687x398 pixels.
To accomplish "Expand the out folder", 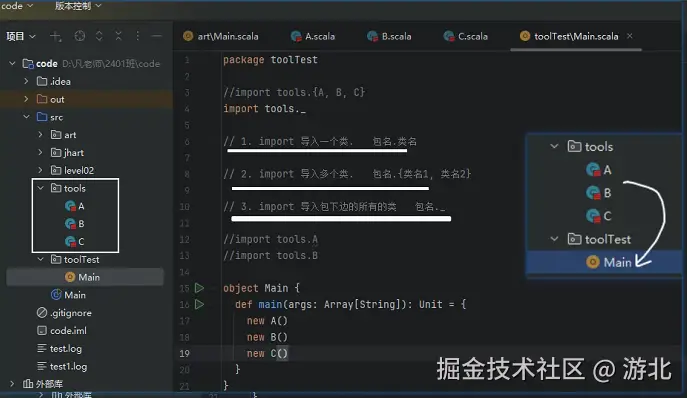I will [26, 99].
